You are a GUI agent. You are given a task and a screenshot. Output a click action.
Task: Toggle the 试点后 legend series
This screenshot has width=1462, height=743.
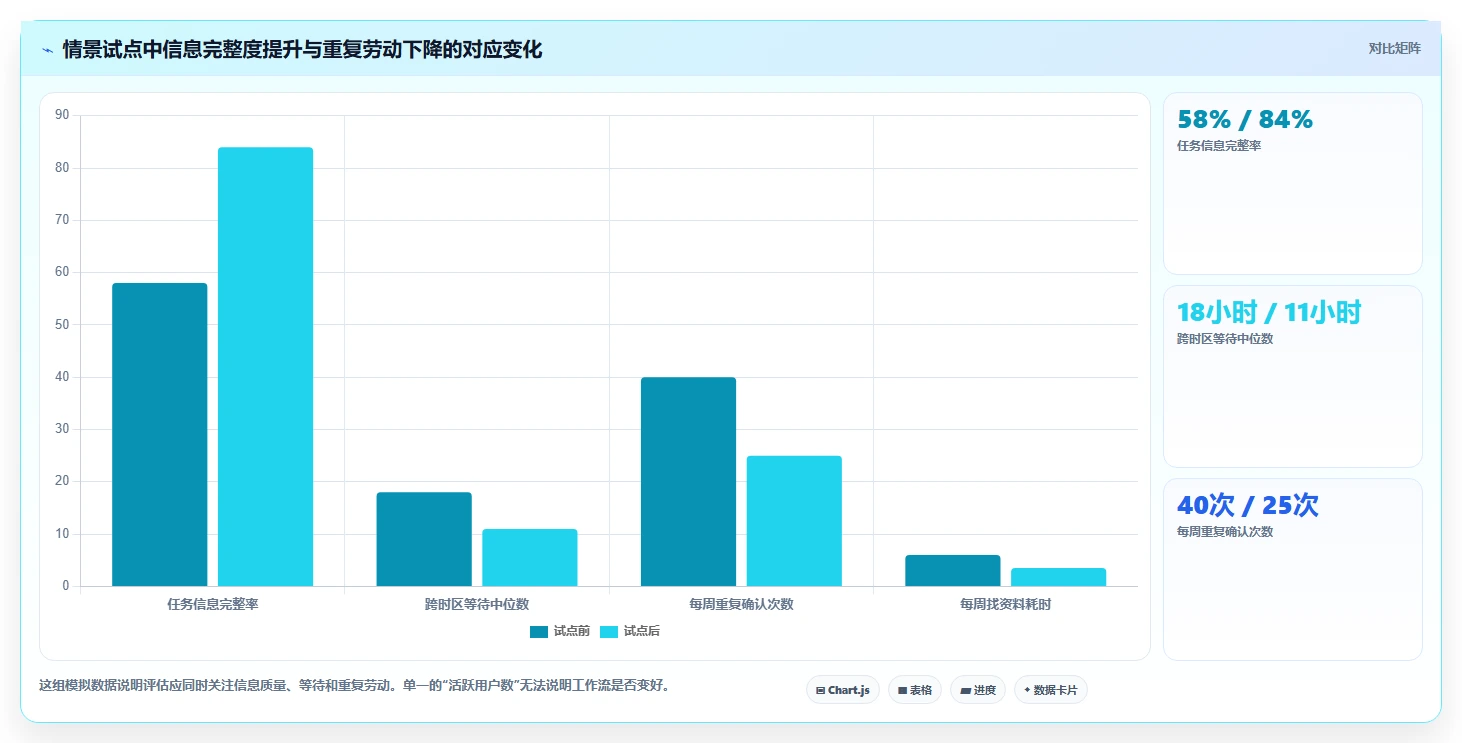(x=630, y=631)
